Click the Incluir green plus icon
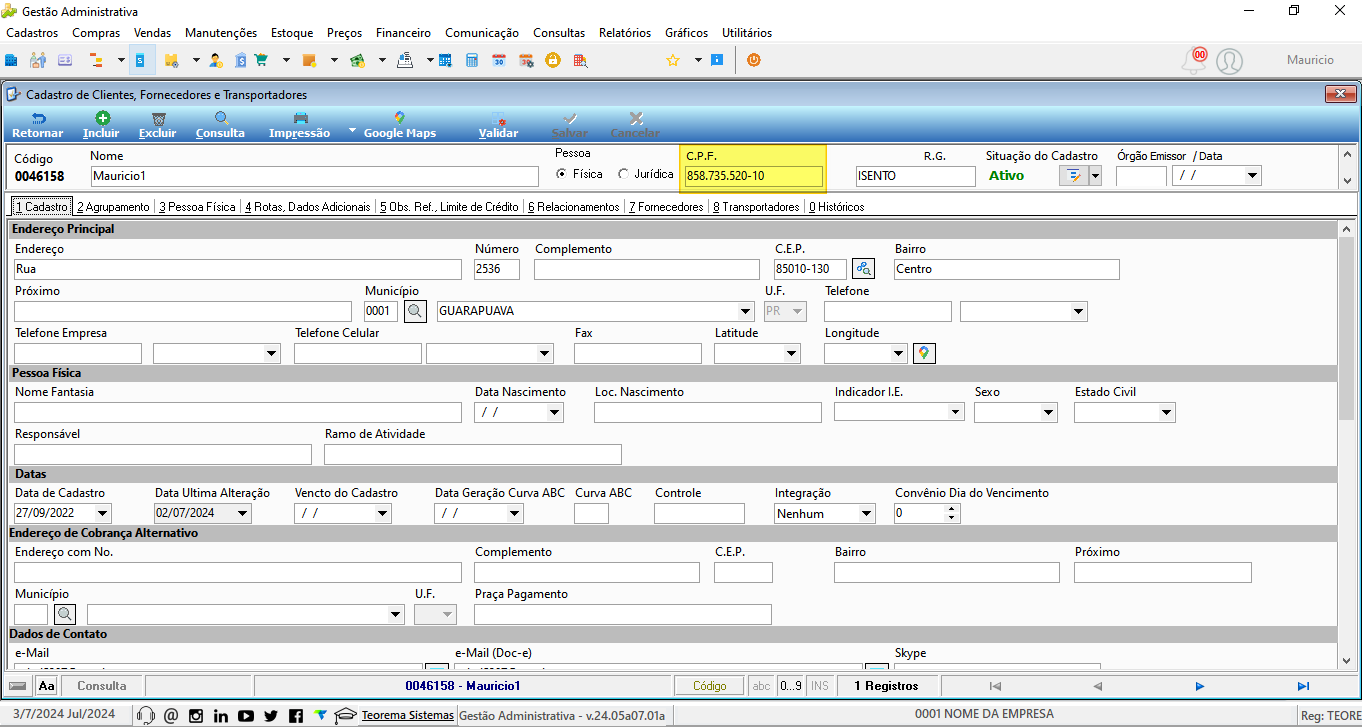Screen dimensions: 1362x727 click(x=101, y=118)
